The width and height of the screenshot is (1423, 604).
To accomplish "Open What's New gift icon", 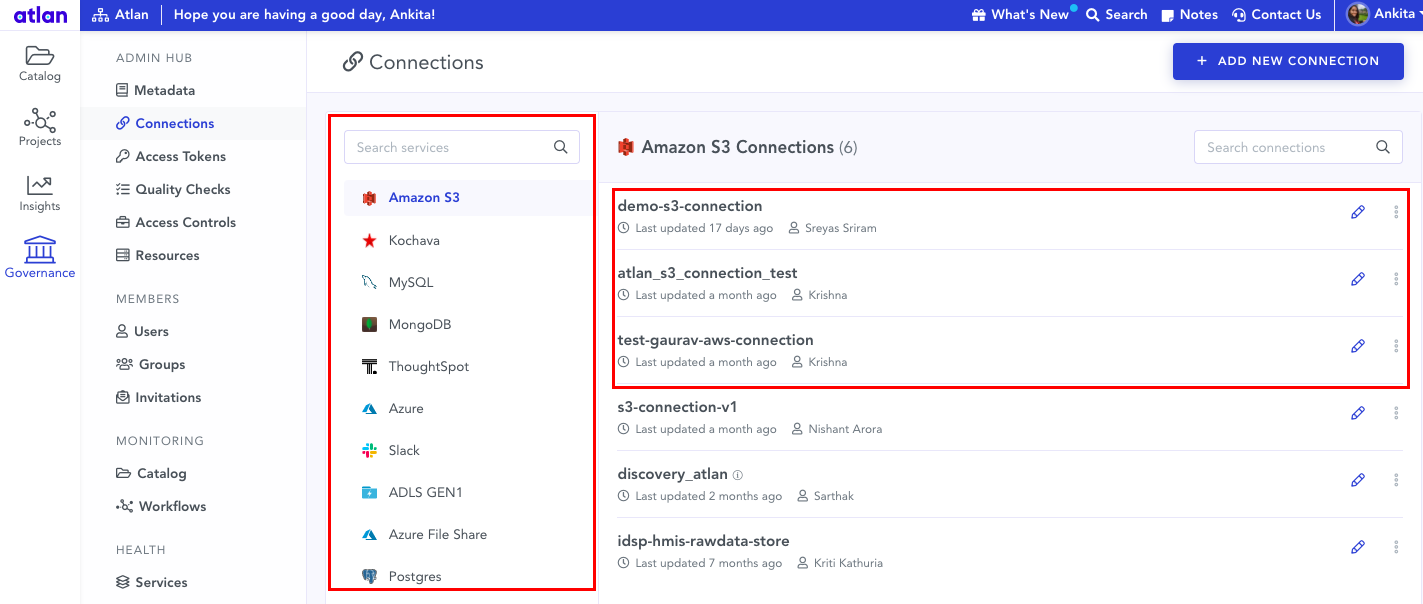I will point(978,15).
